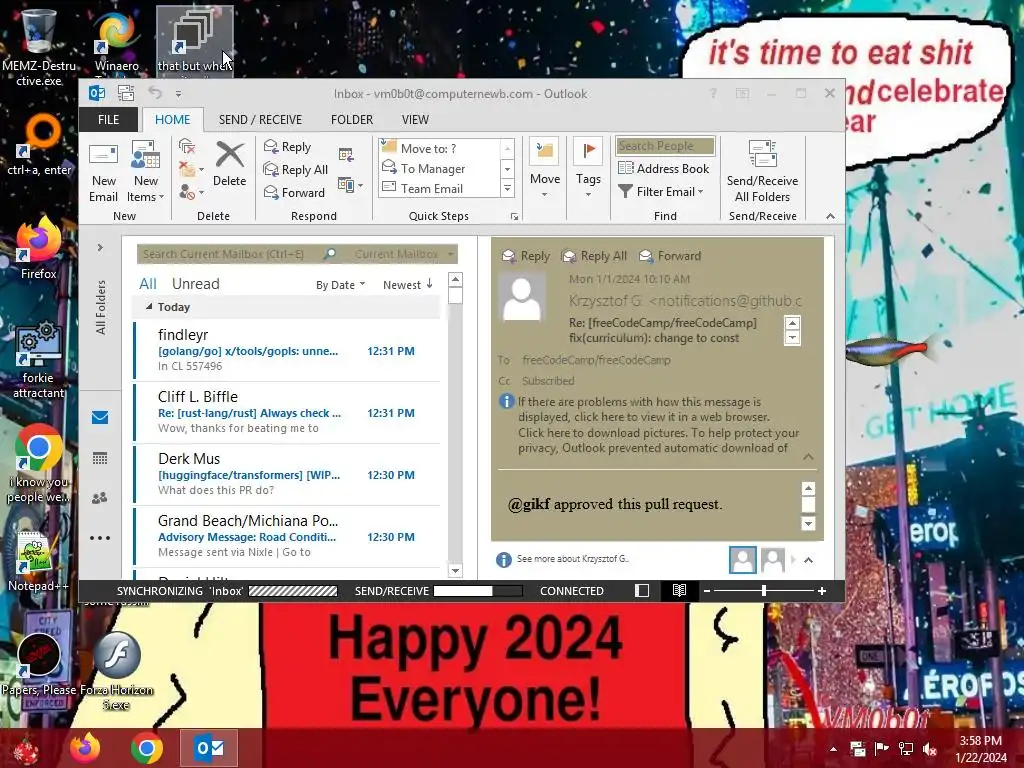
Task: Click the Search Current Mailbox field
Action: (x=231, y=254)
